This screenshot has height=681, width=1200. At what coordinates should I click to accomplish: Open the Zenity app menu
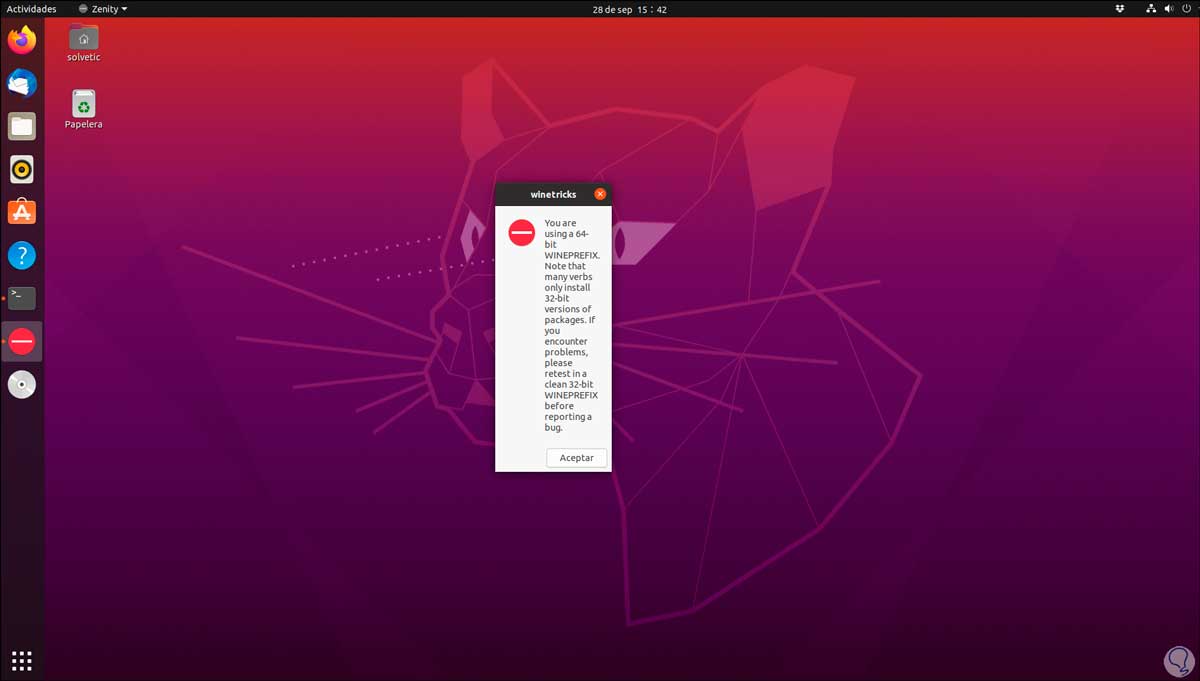click(x=103, y=9)
